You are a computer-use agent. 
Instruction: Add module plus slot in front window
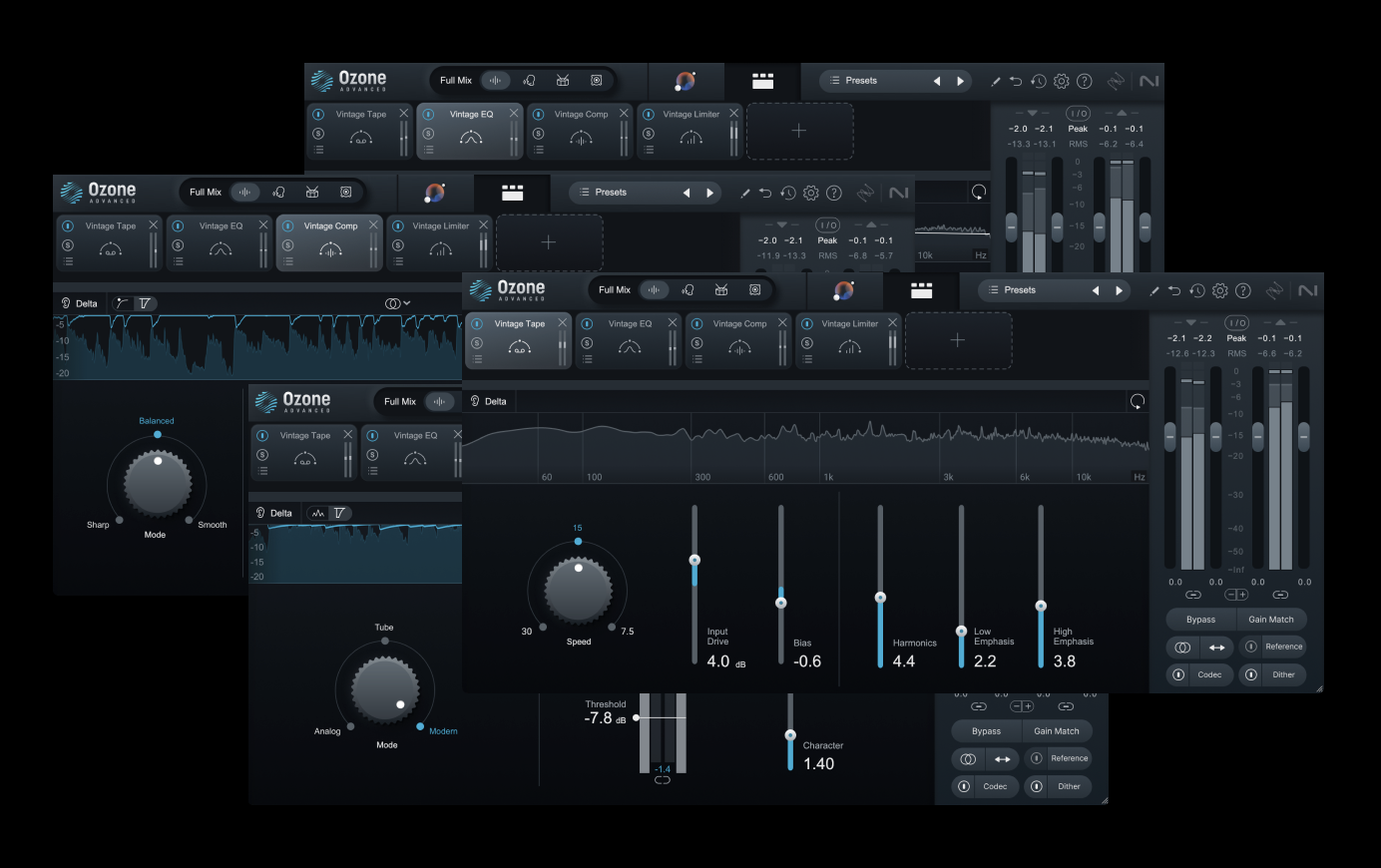pos(958,340)
